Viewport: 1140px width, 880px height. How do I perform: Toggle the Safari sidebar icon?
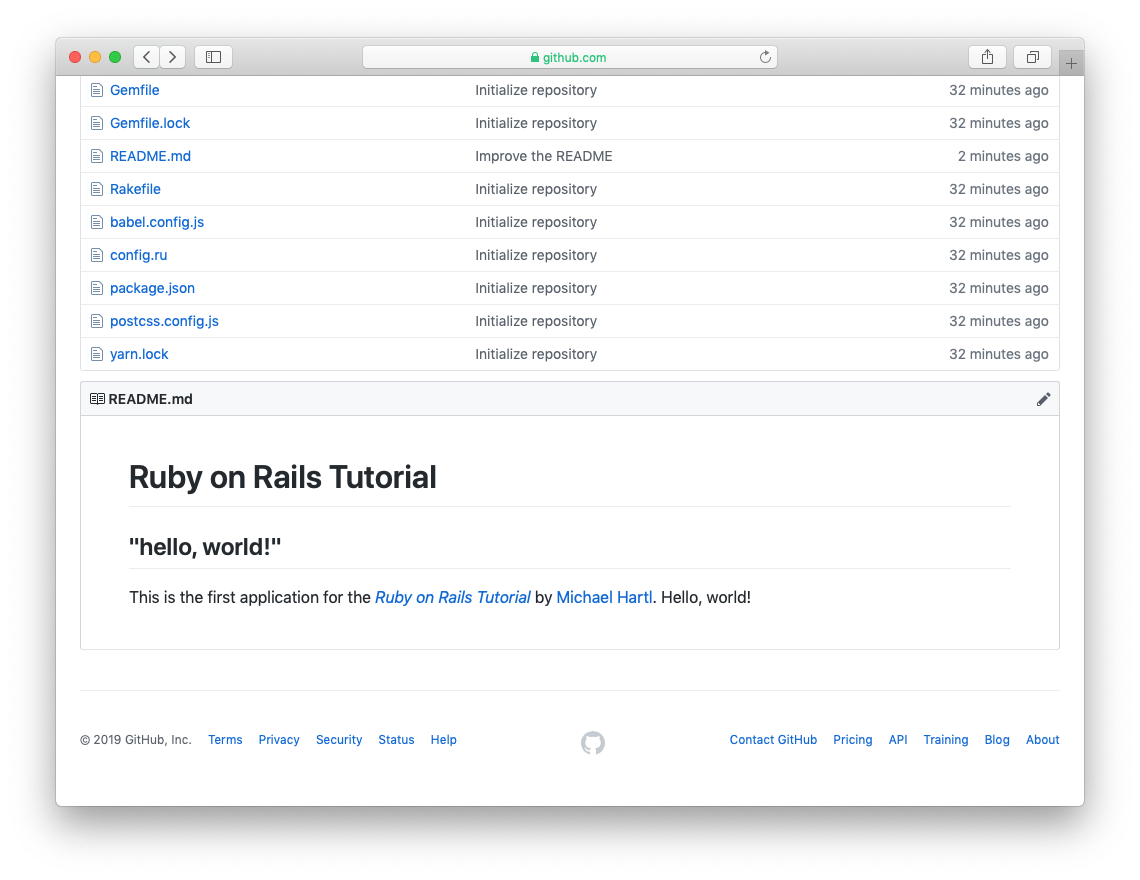tap(213, 57)
